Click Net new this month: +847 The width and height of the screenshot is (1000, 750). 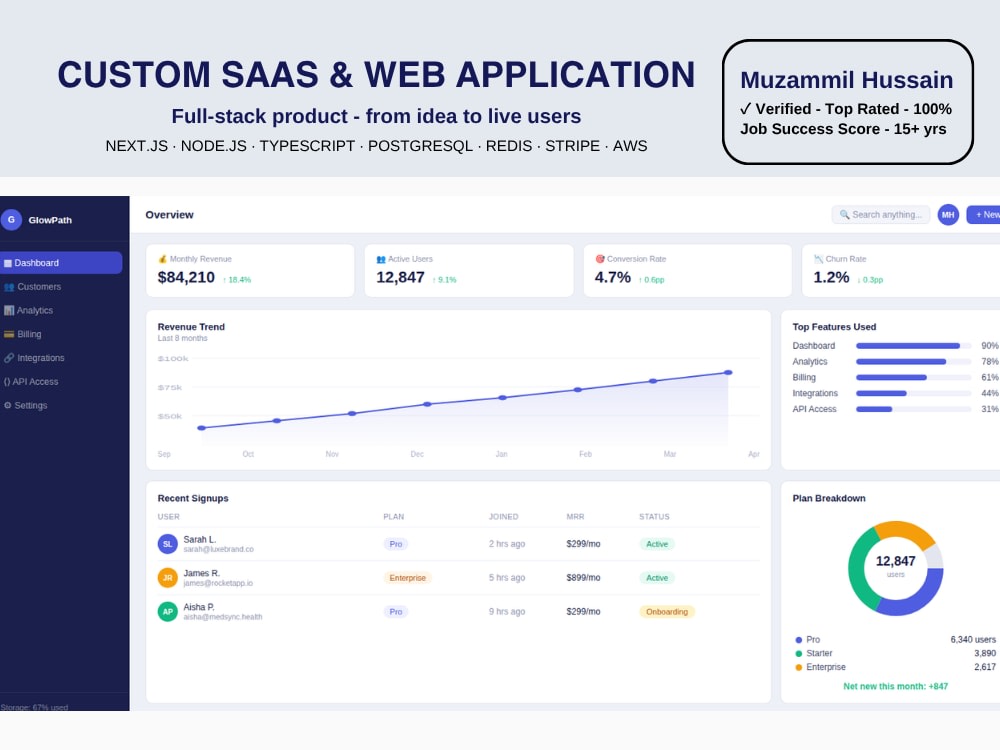click(895, 686)
